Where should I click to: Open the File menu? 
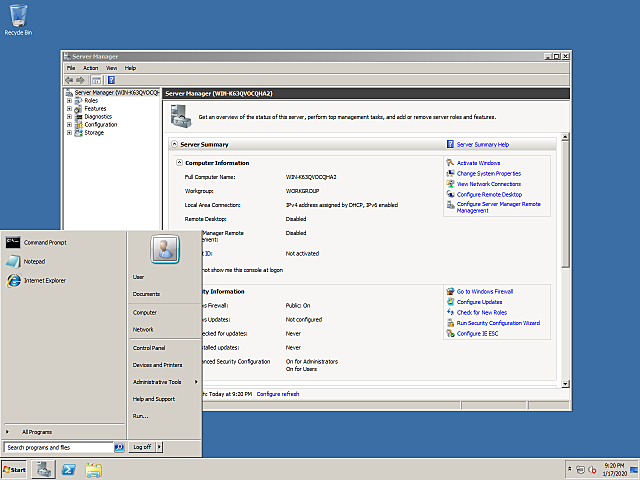[71, 68]
